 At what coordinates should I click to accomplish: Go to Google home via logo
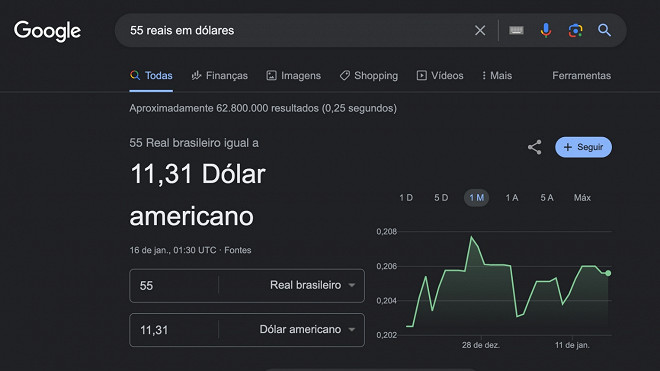click(x=47, y=31)
